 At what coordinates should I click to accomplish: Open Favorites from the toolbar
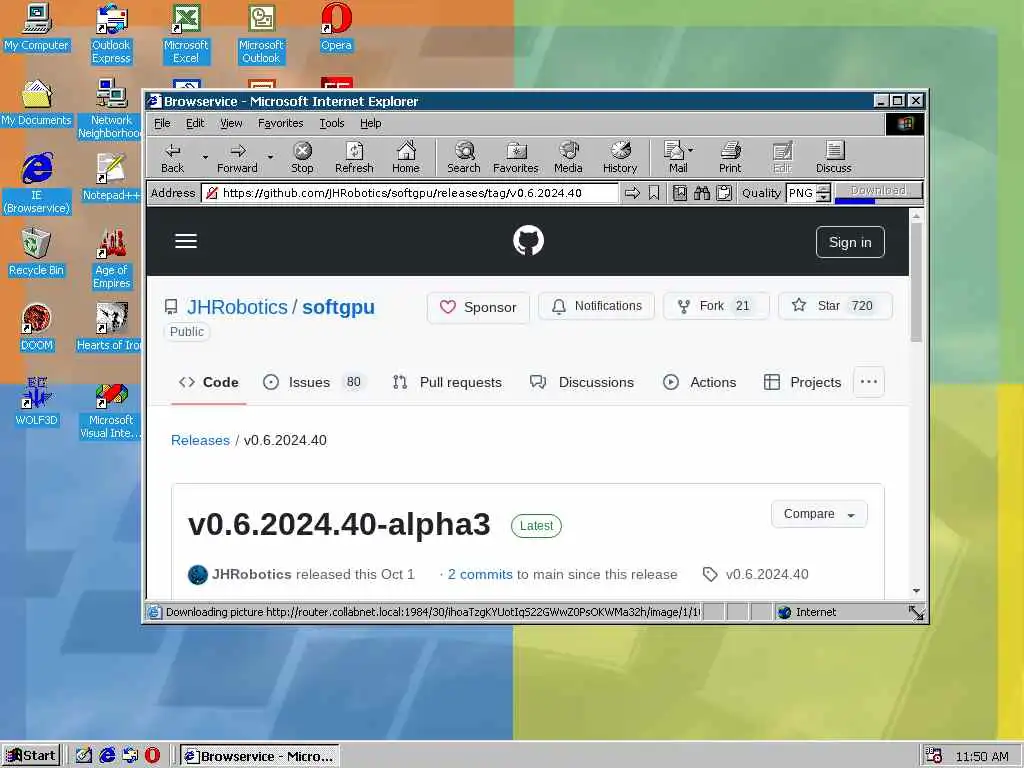pyautogui.click(x=515, y=157)
